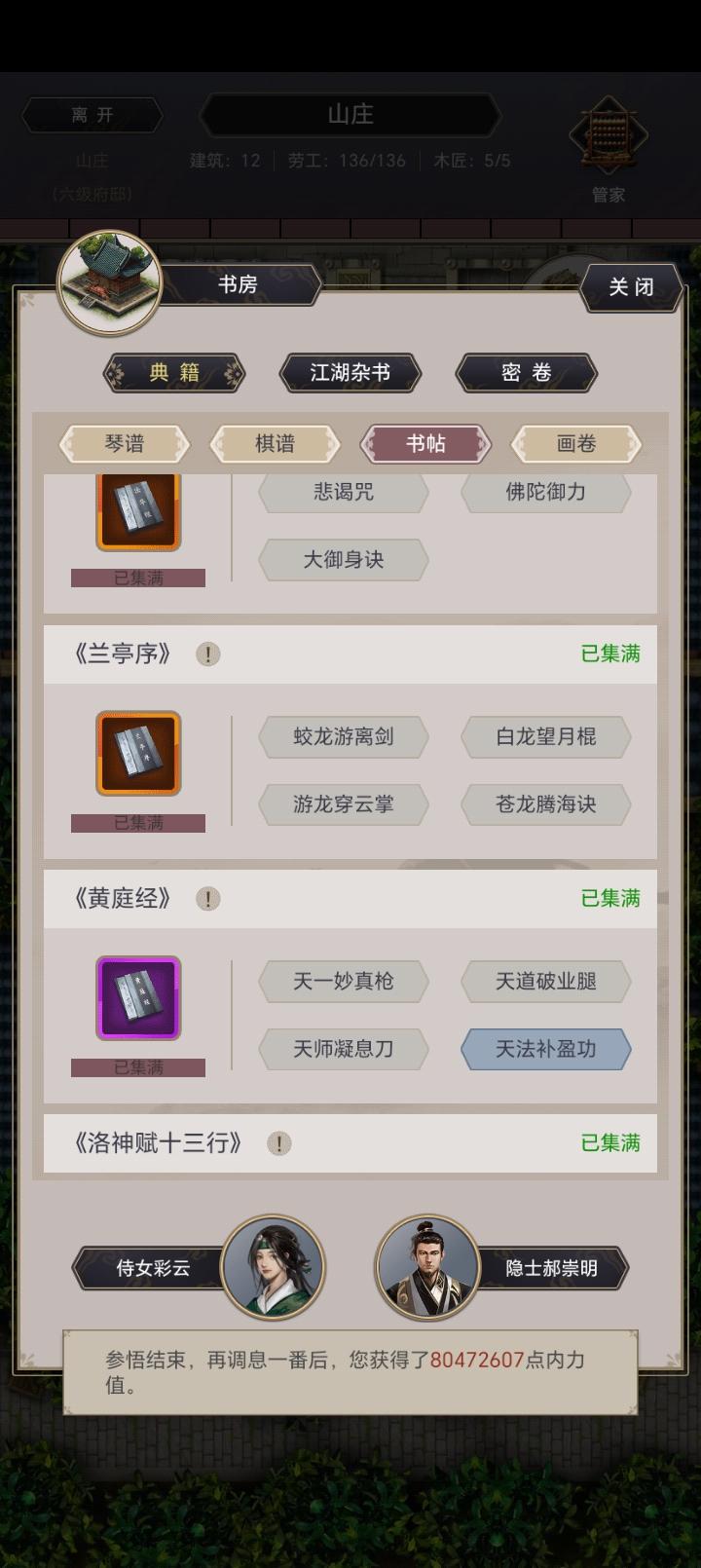
Task: Expand the 《洛神赋十三行》 section header
Action: (x=350, y=1143)
